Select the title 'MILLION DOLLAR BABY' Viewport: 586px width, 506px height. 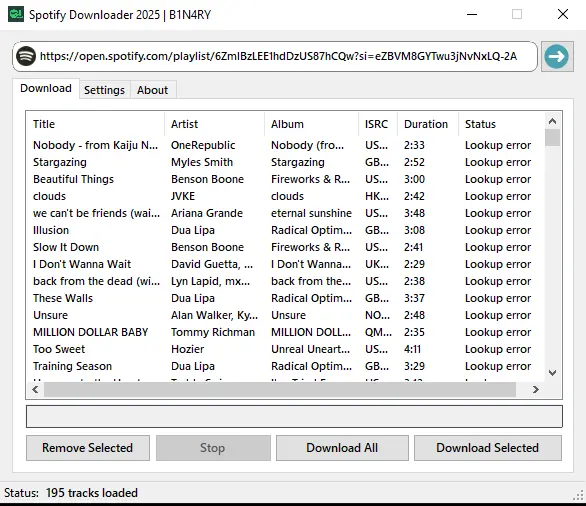(90, 332)
